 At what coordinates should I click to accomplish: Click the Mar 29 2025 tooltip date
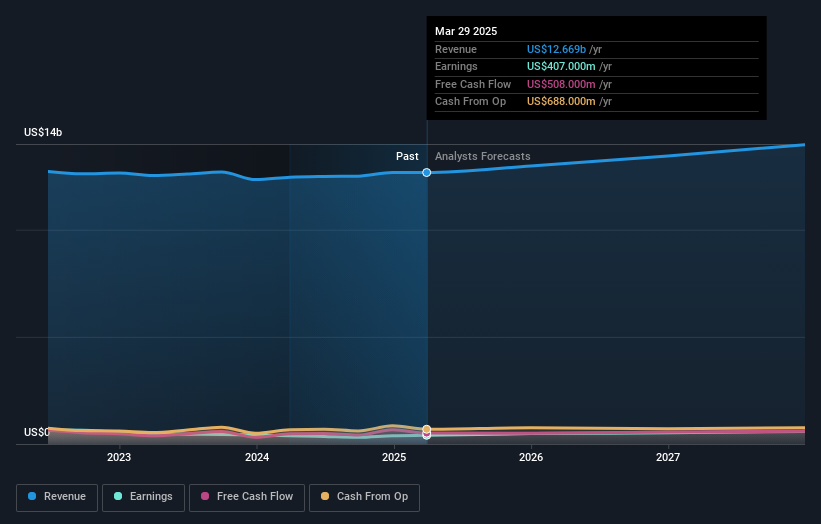(466, 31)
